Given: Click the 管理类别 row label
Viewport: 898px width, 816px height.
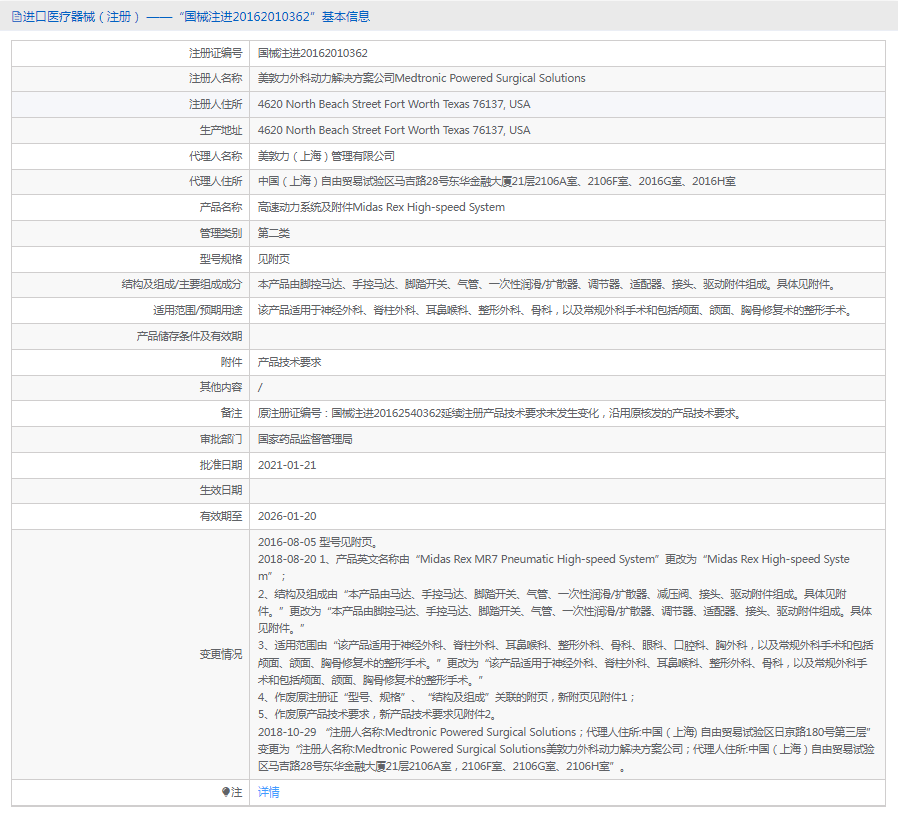Looking at the screenshot, I should pyautogui.click(x=221, y=233).
